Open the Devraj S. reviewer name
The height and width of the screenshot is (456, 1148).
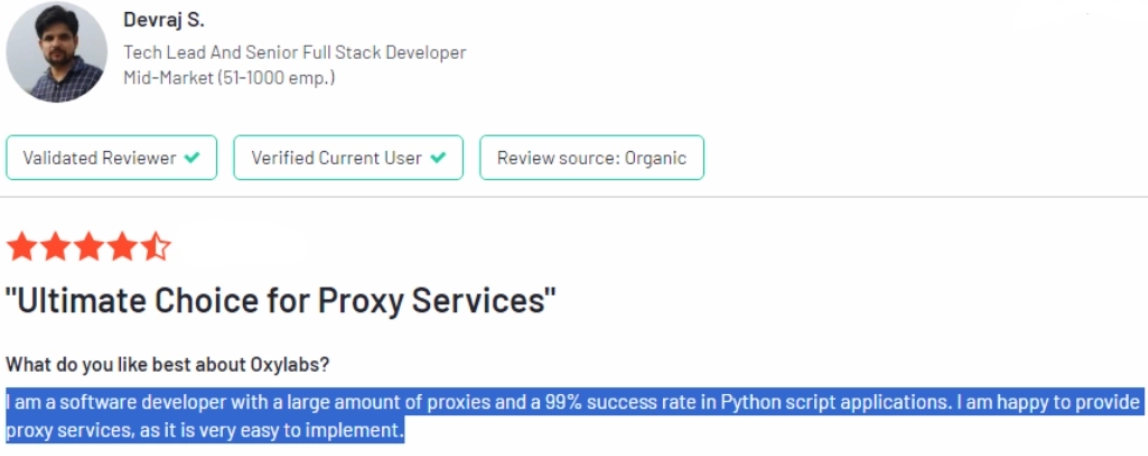pyautogui.click(x=164, y=20)
